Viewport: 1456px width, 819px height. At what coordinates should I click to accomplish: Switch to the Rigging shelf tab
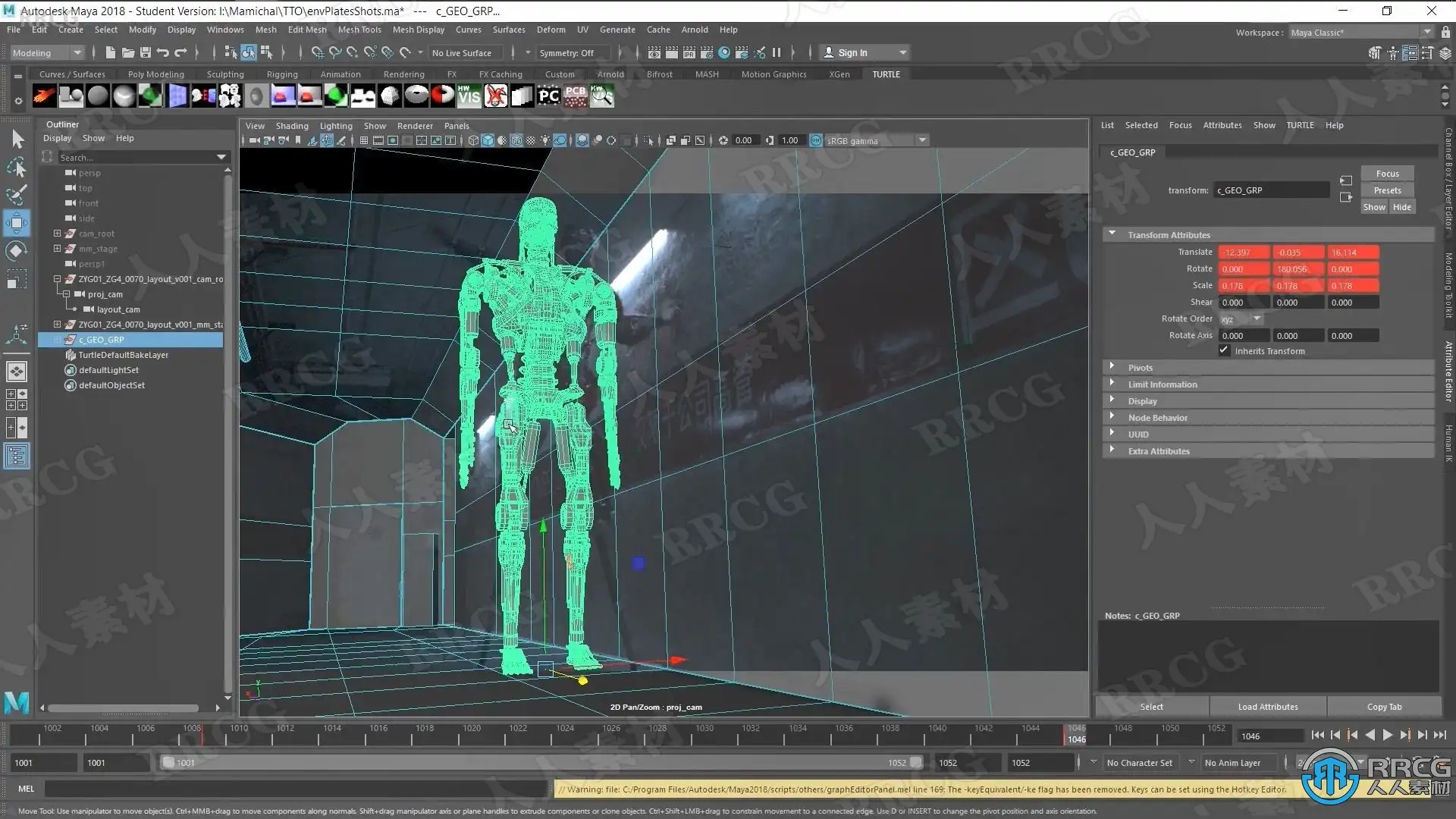281,74
